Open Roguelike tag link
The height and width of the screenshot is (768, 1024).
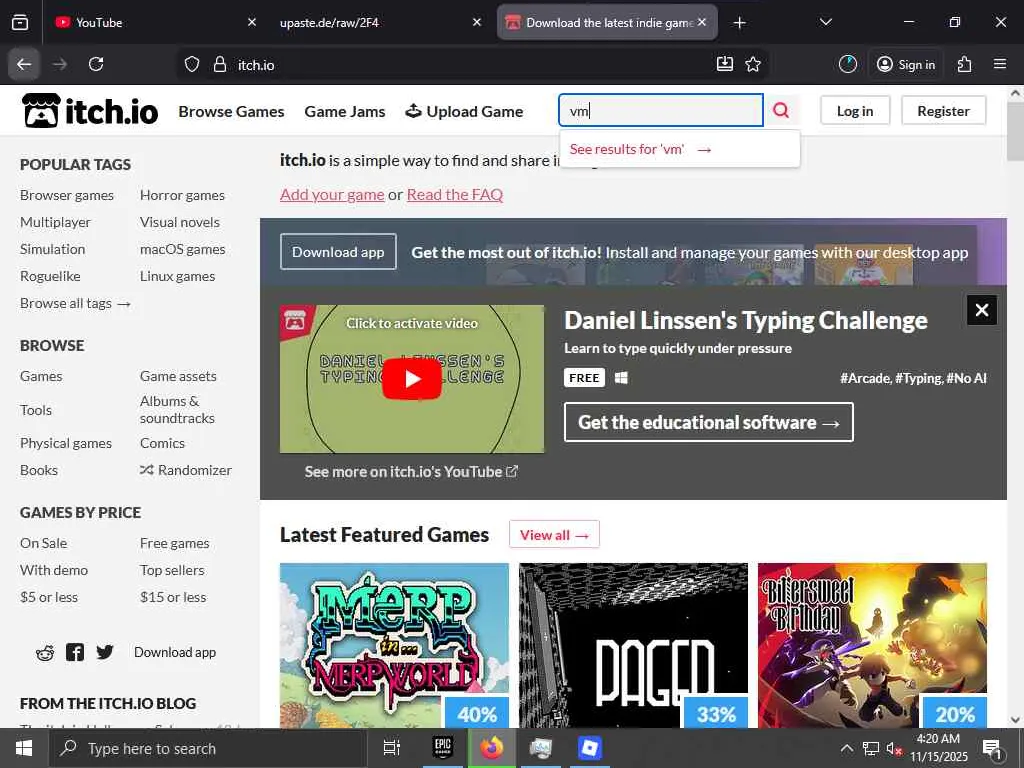coord(50,276)
